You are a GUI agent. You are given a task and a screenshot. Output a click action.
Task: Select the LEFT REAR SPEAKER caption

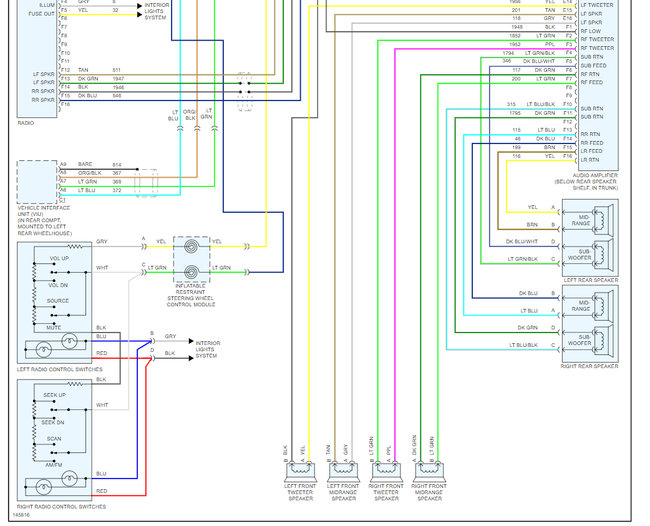pyautogui.click(x=591, y=280)
